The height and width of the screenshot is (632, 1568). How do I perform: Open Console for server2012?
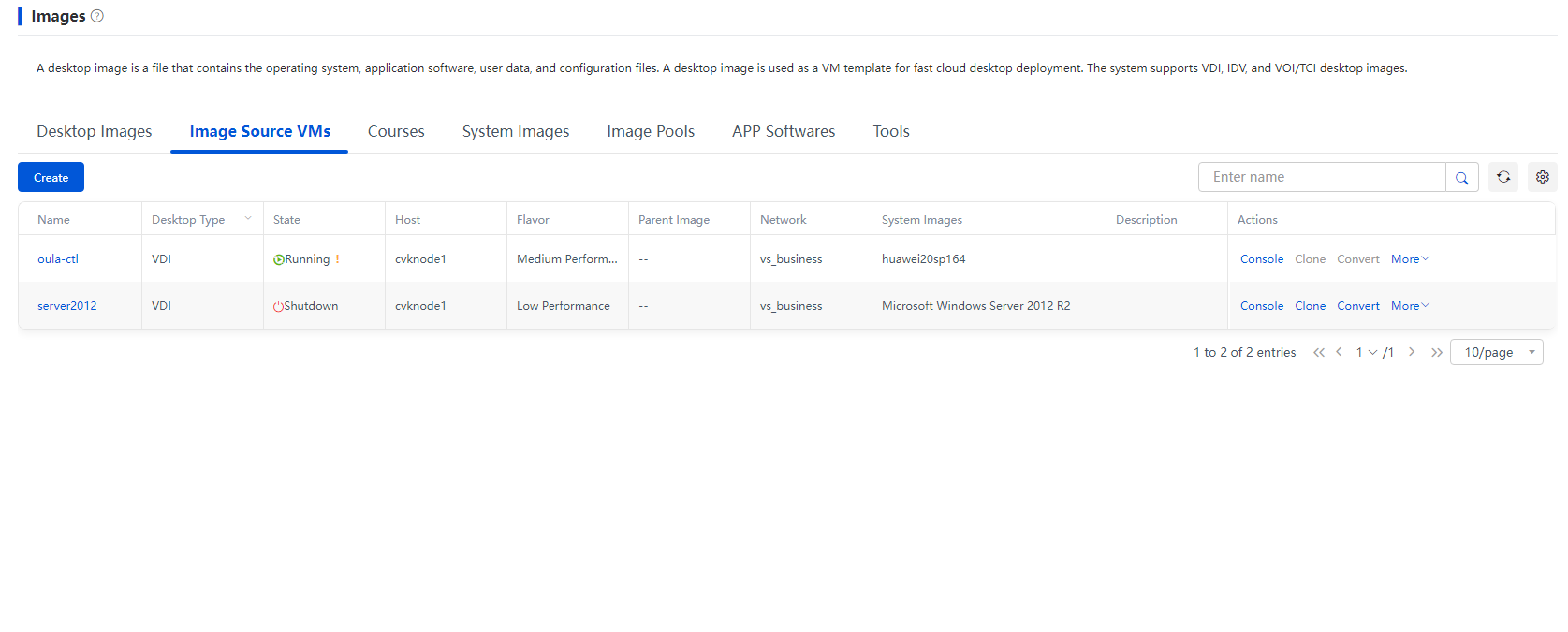[x=1262, y=306]
